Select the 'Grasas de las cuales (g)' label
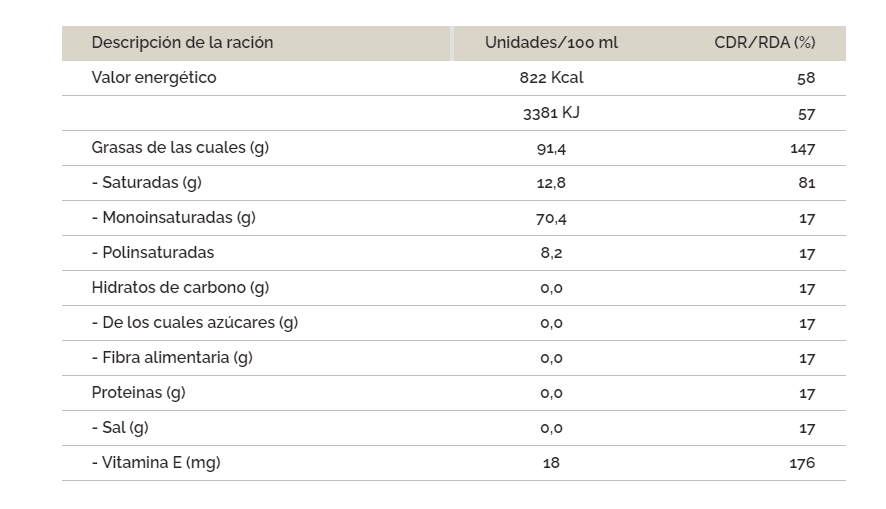Image resolution: width=886 pixels, height=509 pixels. tap(180, 148)
